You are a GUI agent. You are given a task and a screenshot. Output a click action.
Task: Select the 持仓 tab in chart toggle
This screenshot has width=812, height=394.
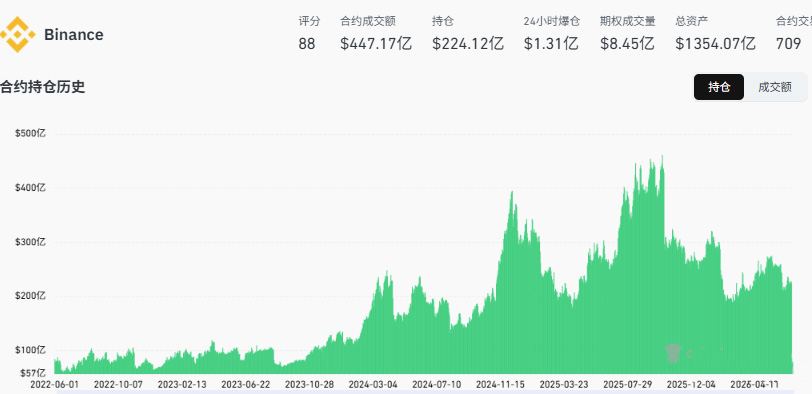click(x=719, y=87)
